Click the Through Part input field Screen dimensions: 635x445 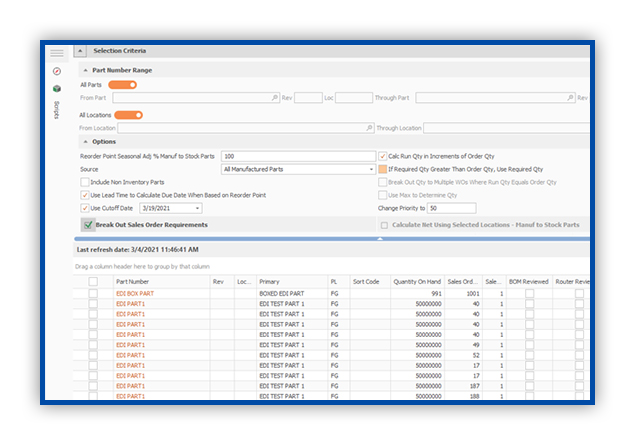(x=495, y=98)
